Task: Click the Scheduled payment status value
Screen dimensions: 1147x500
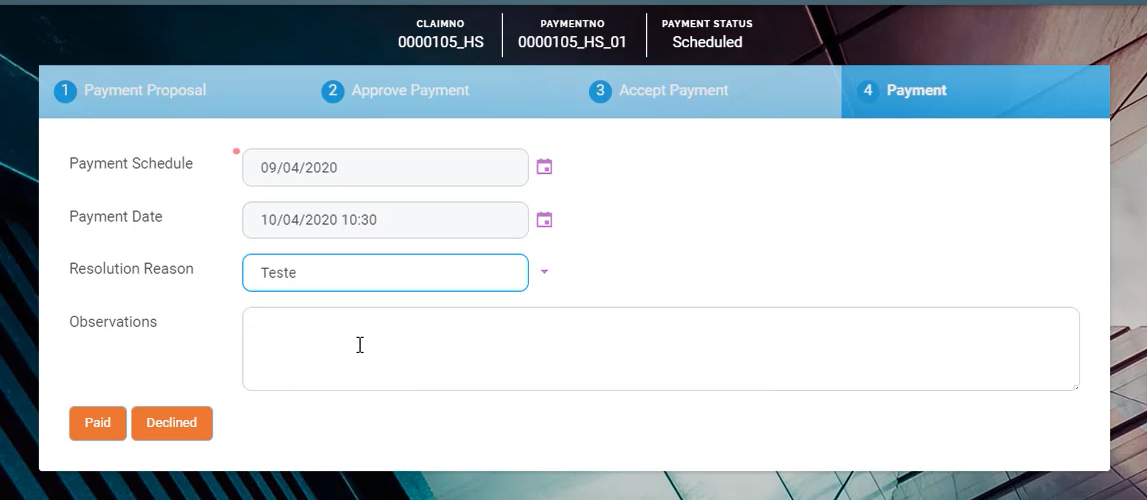Action: coord(707,42)
